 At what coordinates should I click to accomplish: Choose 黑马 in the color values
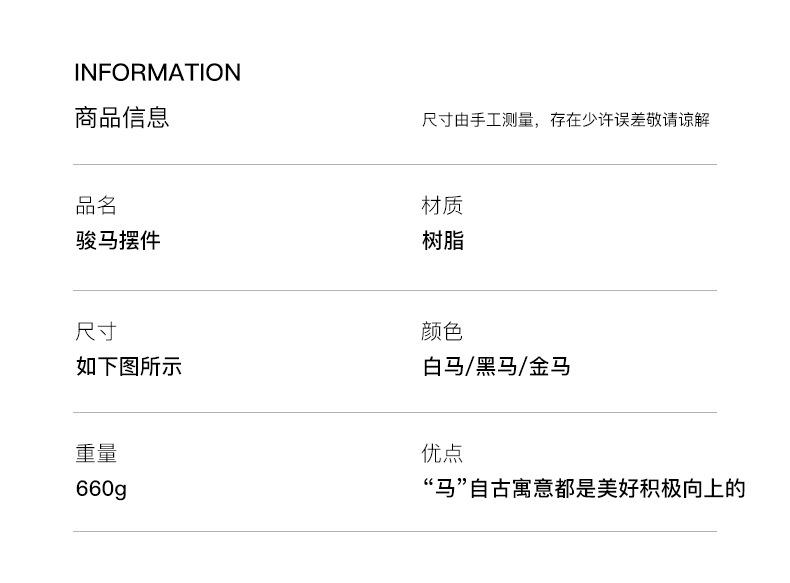496,367
